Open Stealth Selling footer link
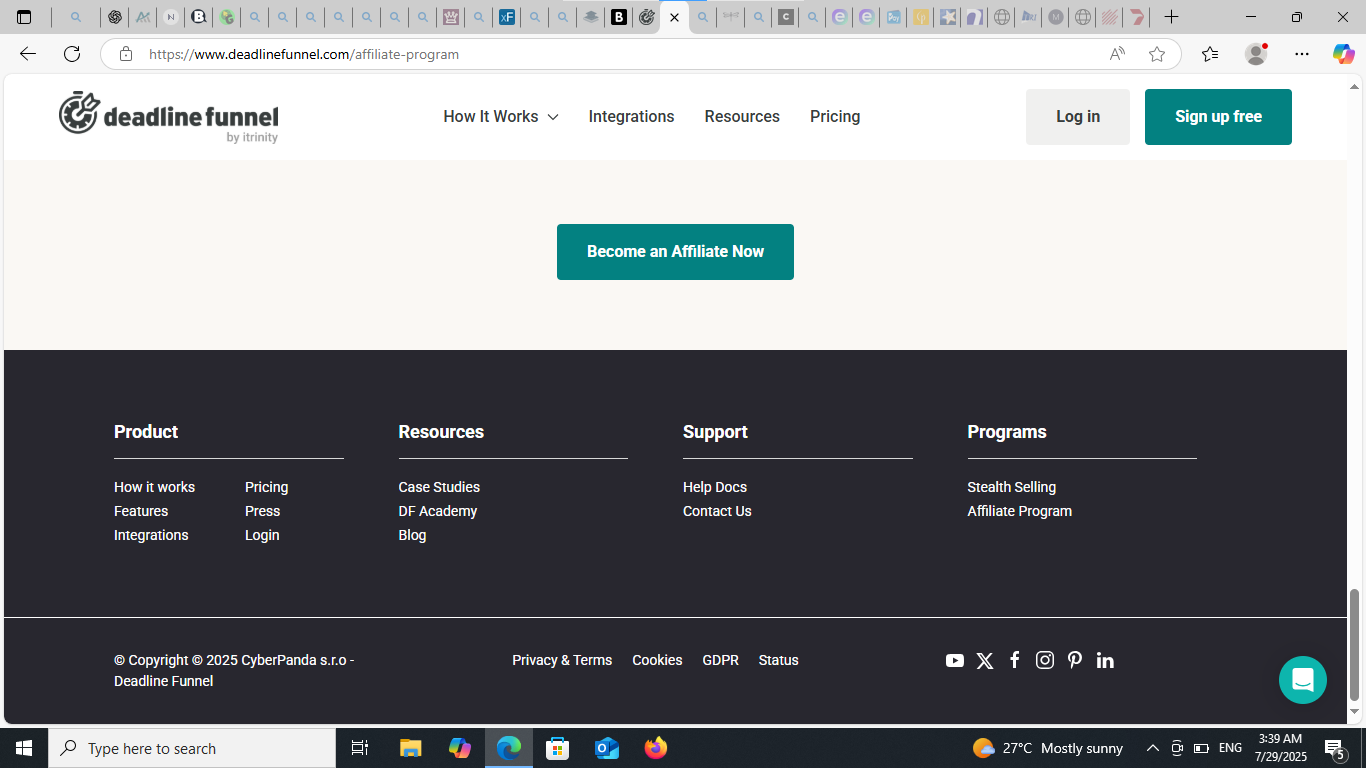The image size is (1366, 768). click(1011, 487)
